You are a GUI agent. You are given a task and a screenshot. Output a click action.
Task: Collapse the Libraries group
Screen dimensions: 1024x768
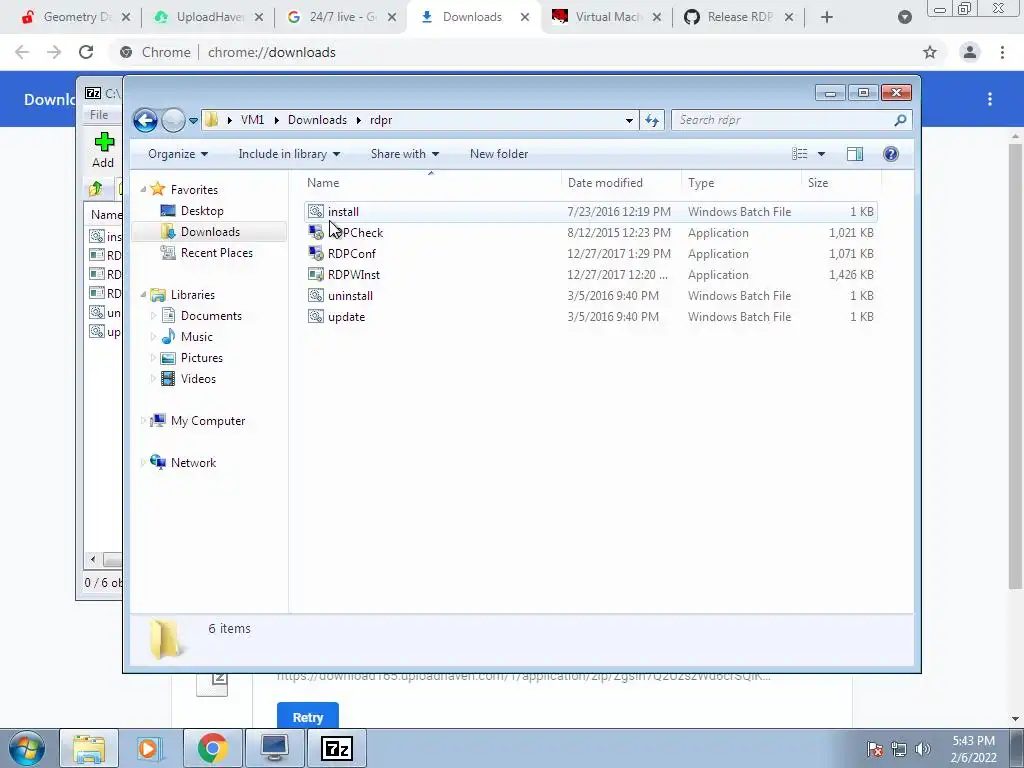click(143, 295)
